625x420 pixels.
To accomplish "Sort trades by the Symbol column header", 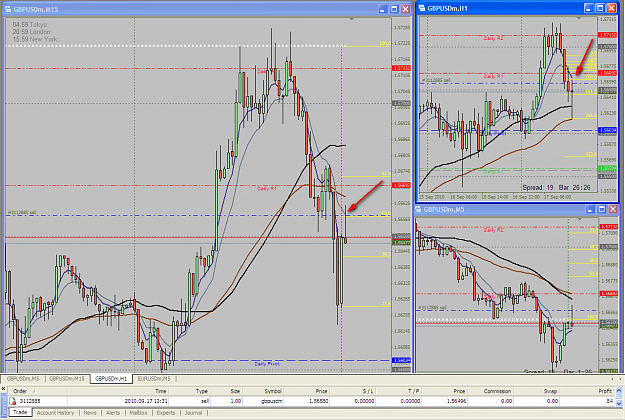I will (263, 391).
